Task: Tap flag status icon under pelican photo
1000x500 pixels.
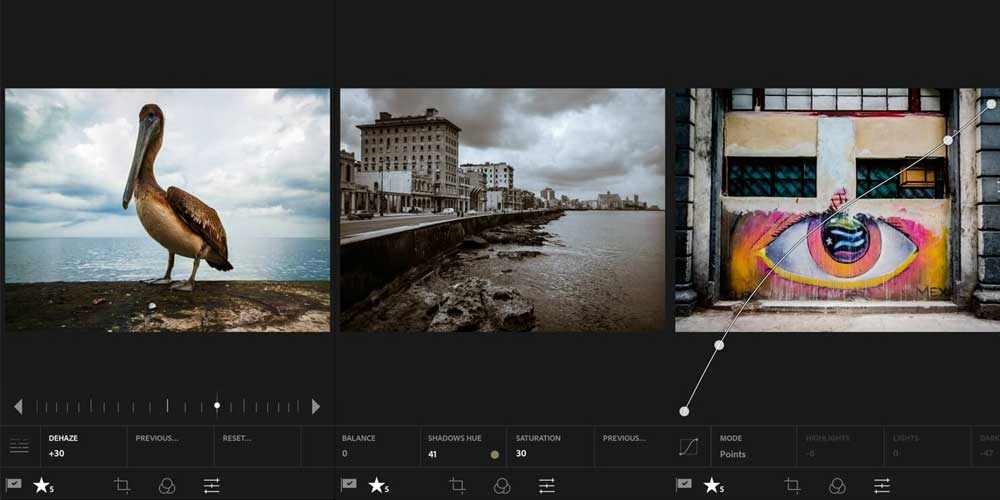Action: point(13,485)
